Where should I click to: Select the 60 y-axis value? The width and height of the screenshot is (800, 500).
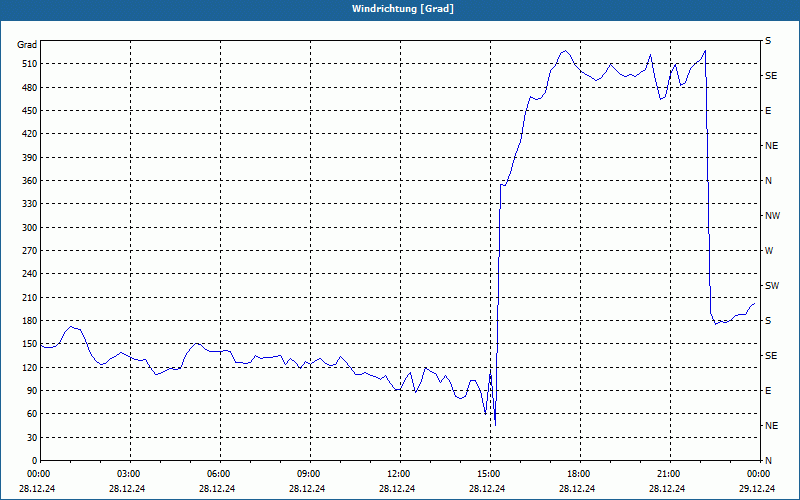tap(32, 414)
